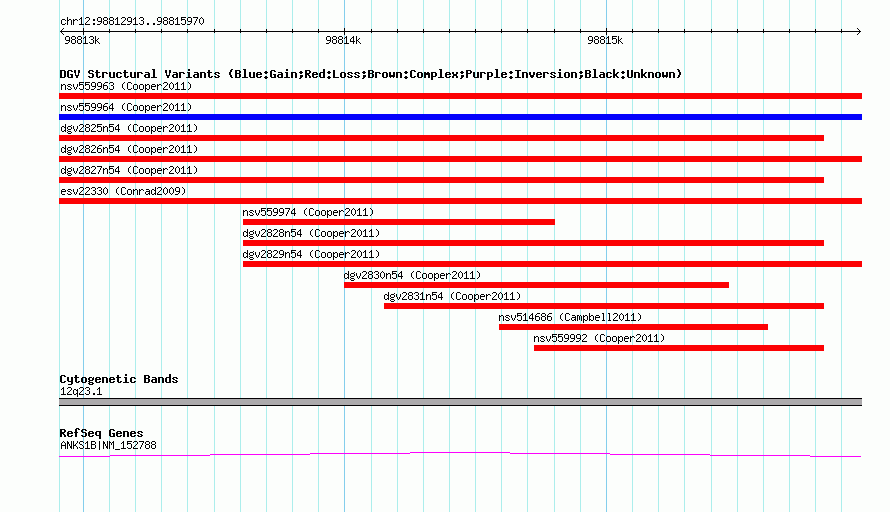The width and height of the screenshot is (890, 512).
Task: Open the nsv559964 (Cooper2011) label
Action: [126, 107]
